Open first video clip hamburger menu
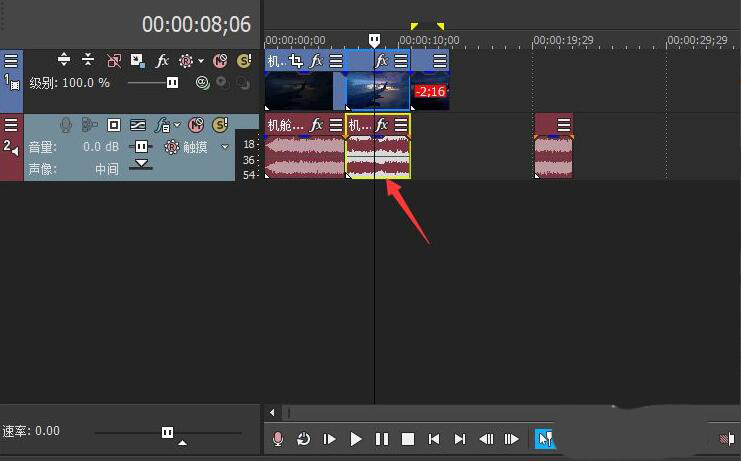 (336, 61)
